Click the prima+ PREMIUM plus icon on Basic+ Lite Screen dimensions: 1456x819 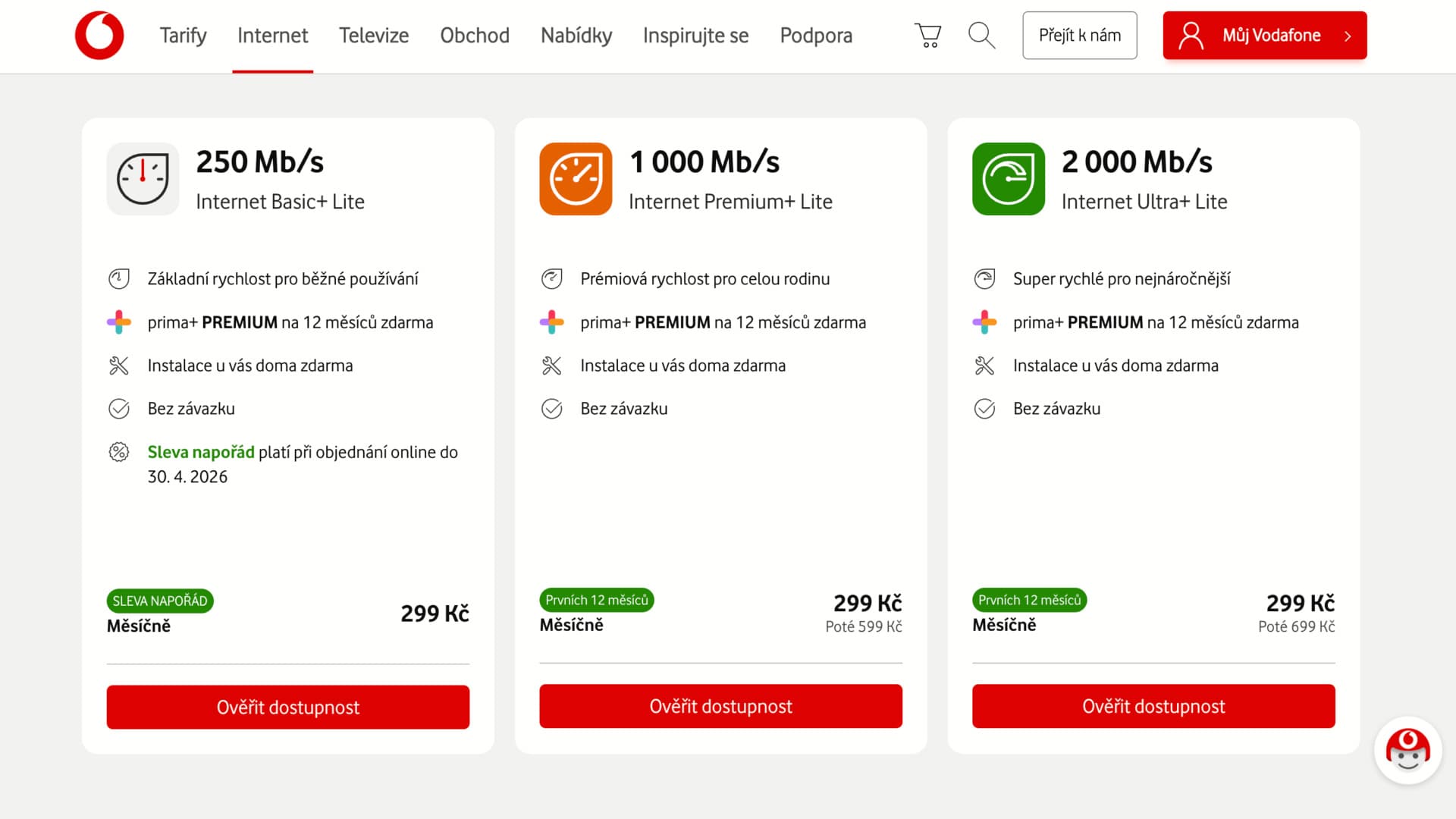tap(119, 322)
